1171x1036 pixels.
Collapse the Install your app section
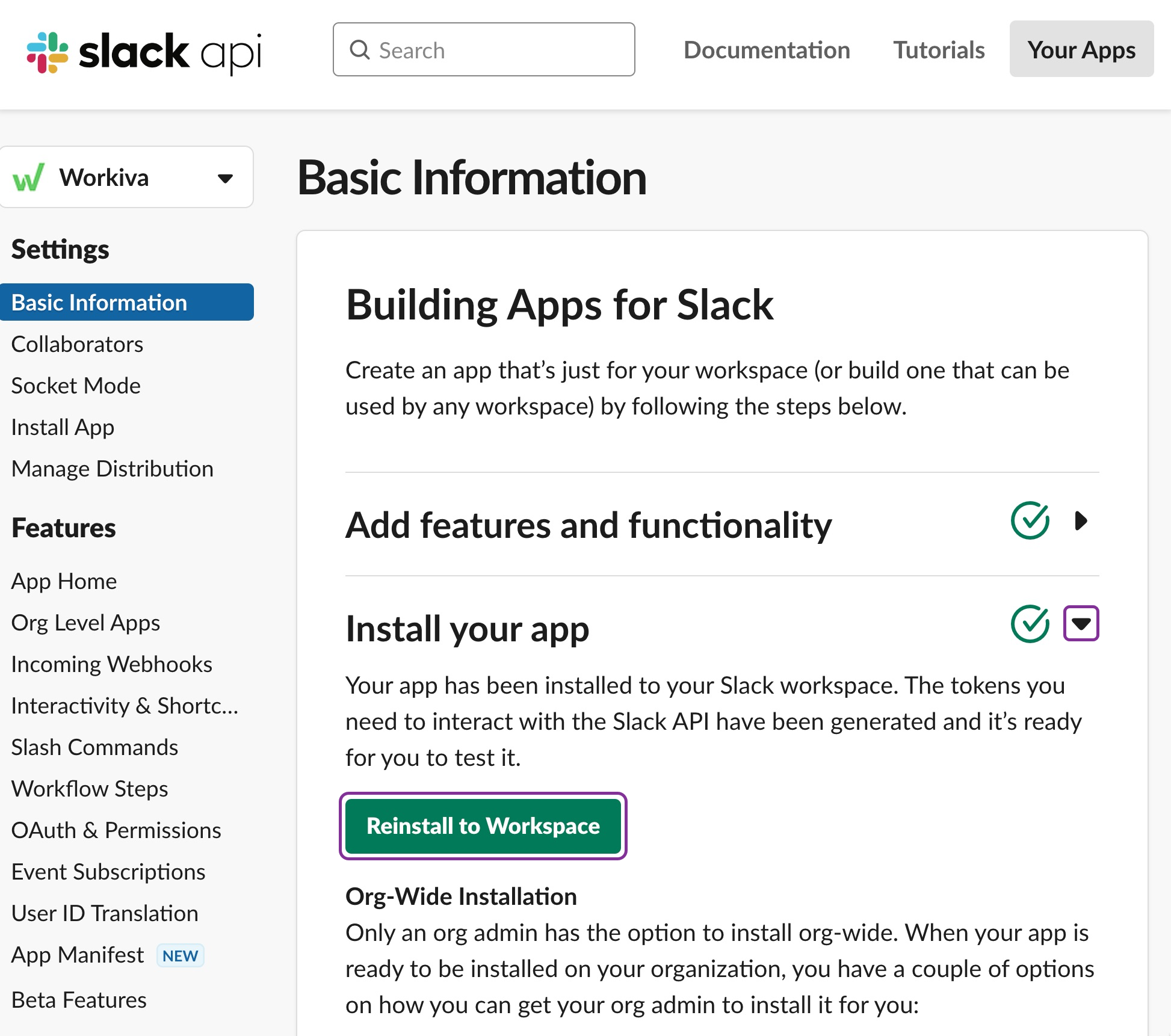click(x=1081, y=624)
